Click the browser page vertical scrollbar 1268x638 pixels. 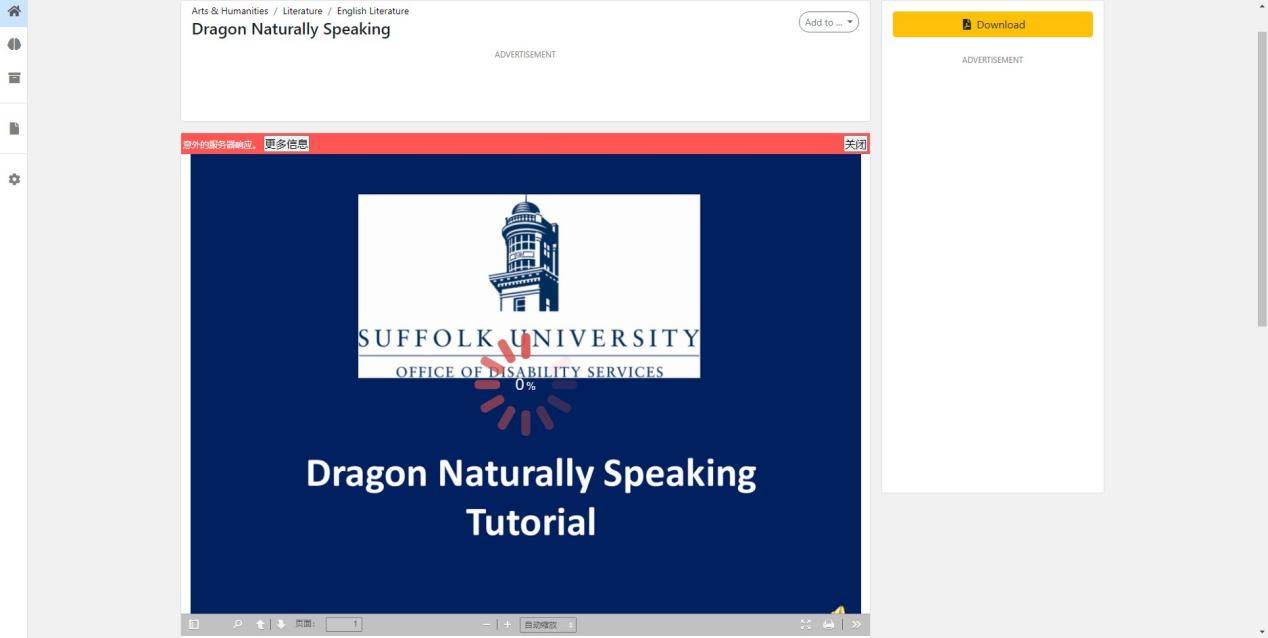tap(1262, 180)
